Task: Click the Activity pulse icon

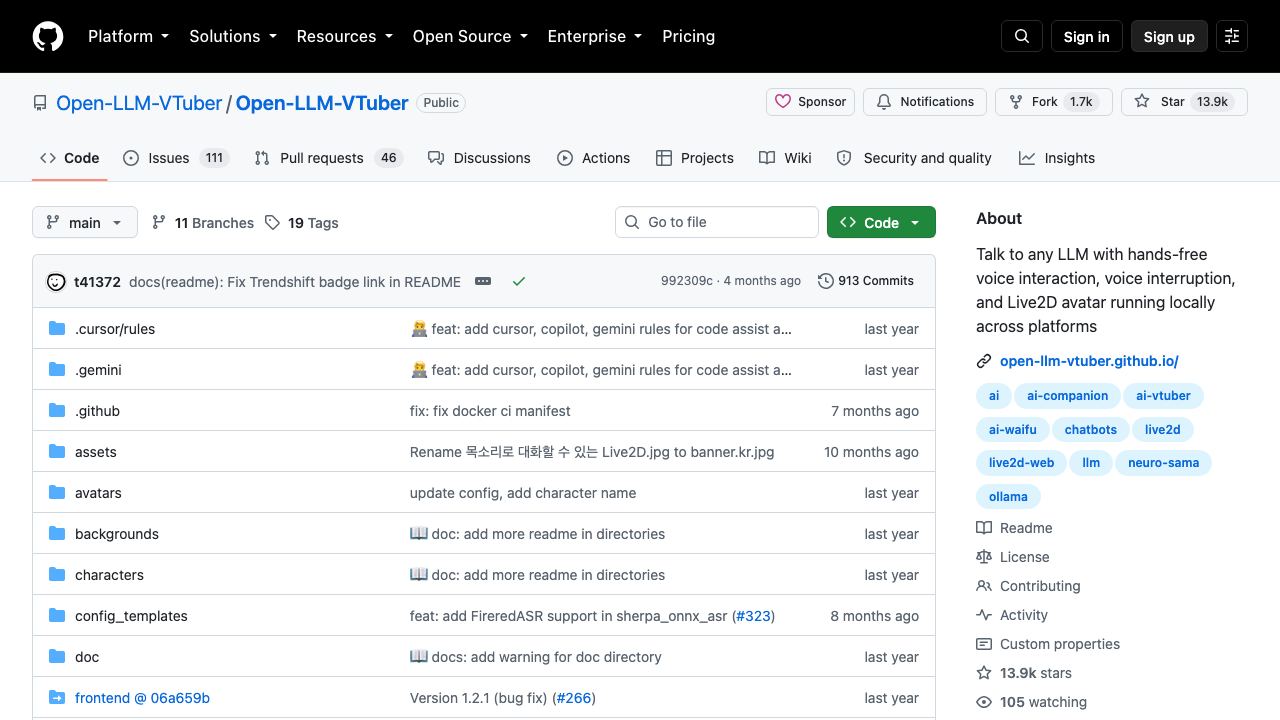Action: pyautogui.click(x=984, y=615)
